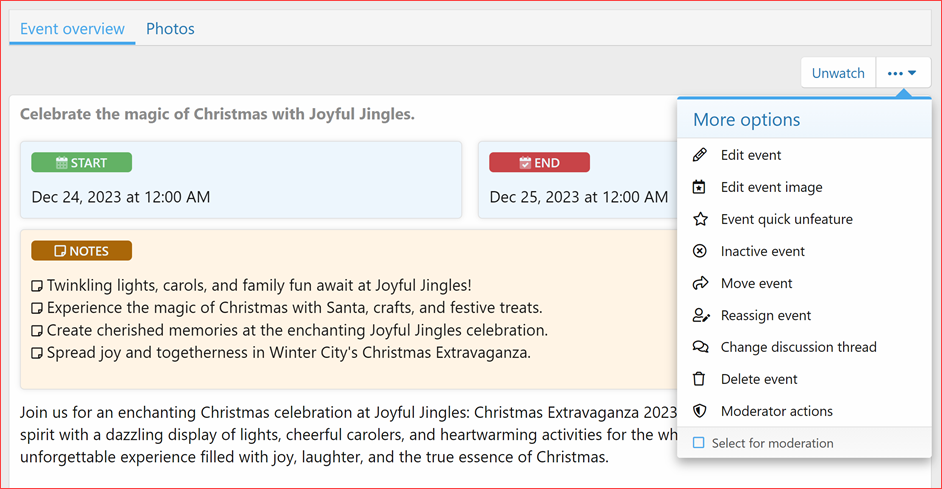Click the pencil icon for Edit event

tap(700, 155)
